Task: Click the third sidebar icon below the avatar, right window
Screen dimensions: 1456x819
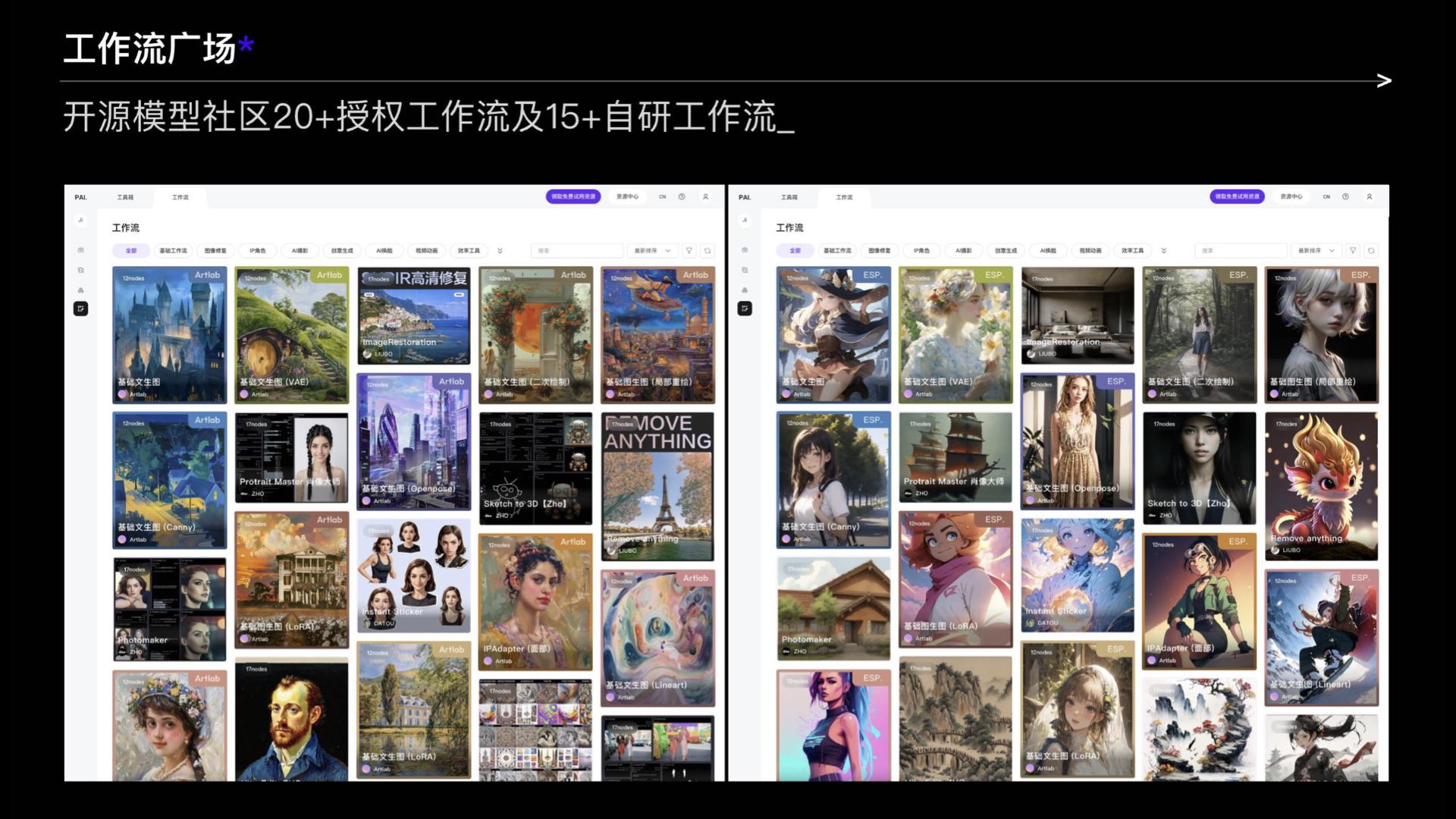Action: tap(745, 290)
